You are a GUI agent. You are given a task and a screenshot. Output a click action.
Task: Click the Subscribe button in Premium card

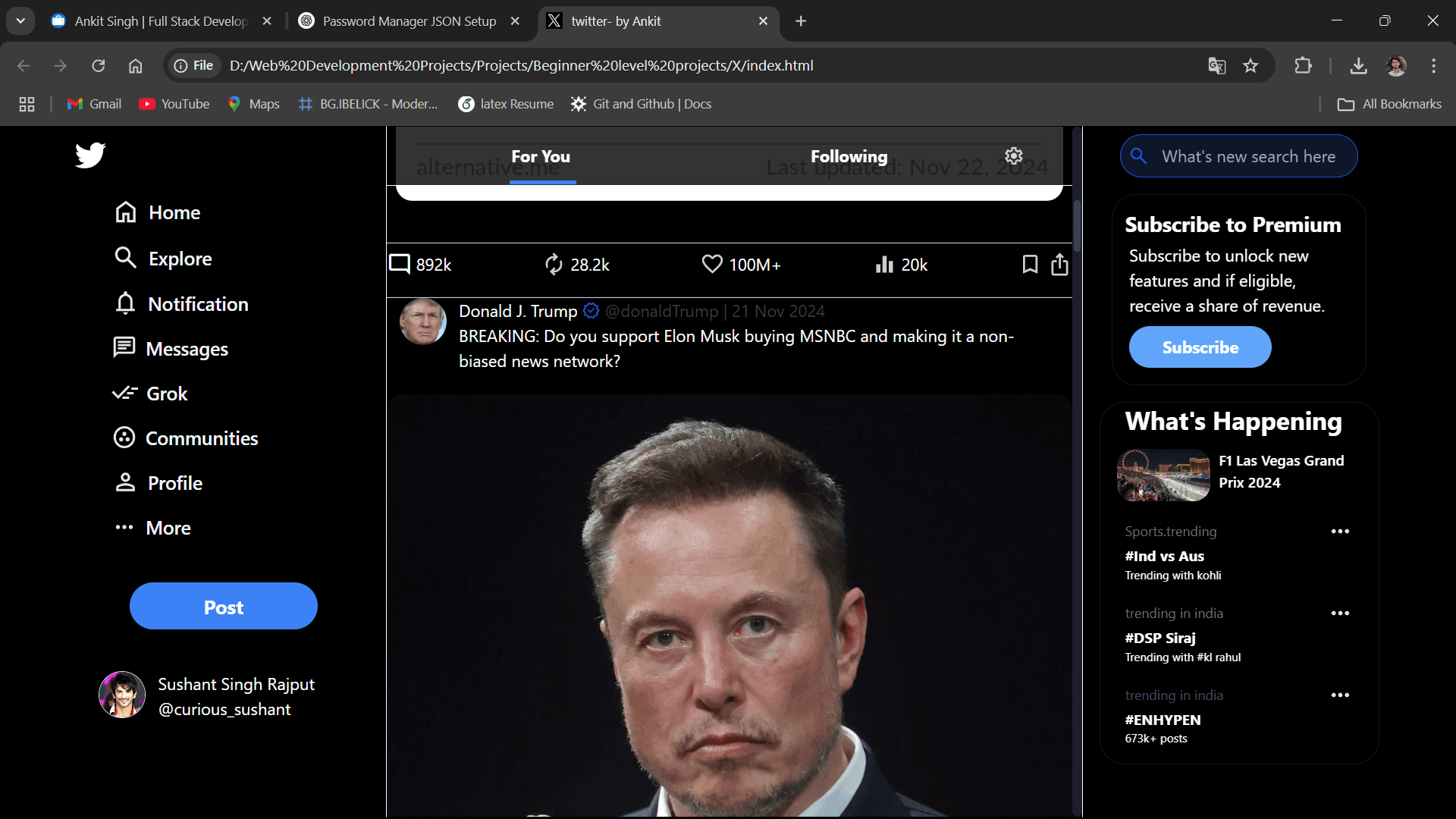pyautogui.click(x=1200, y=347)
